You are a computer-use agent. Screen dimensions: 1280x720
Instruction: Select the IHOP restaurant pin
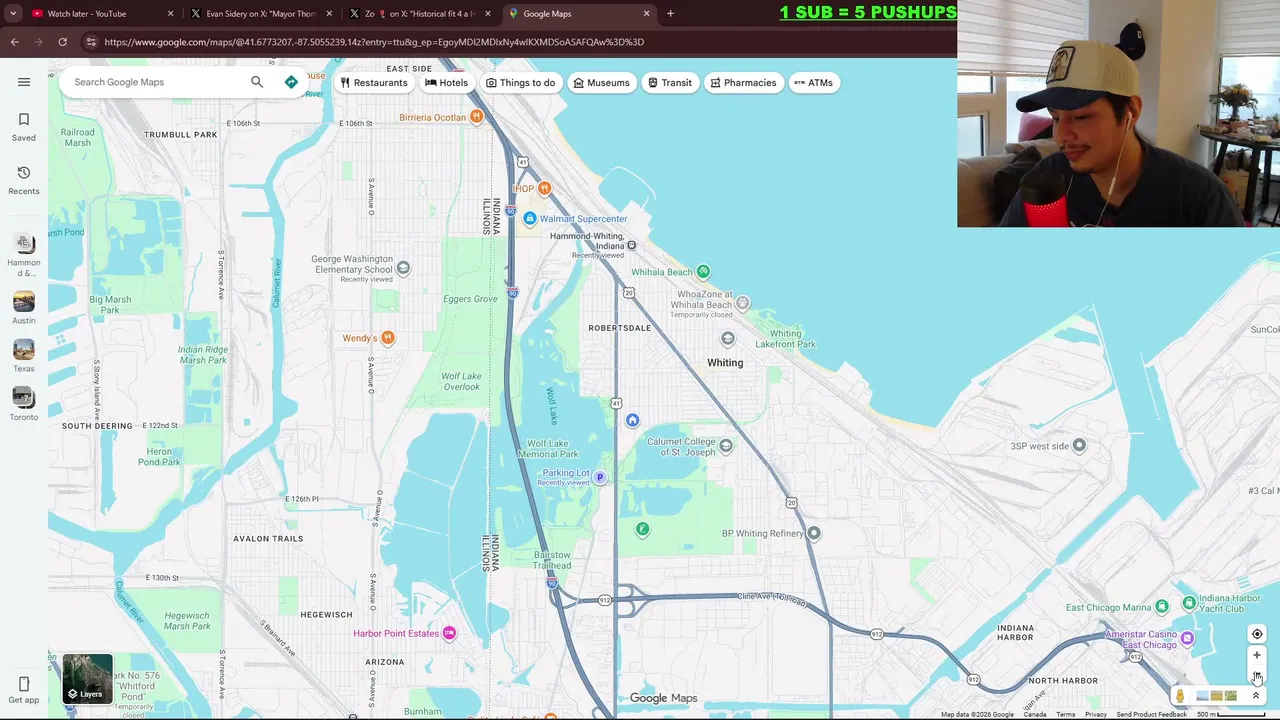point(544,188)
